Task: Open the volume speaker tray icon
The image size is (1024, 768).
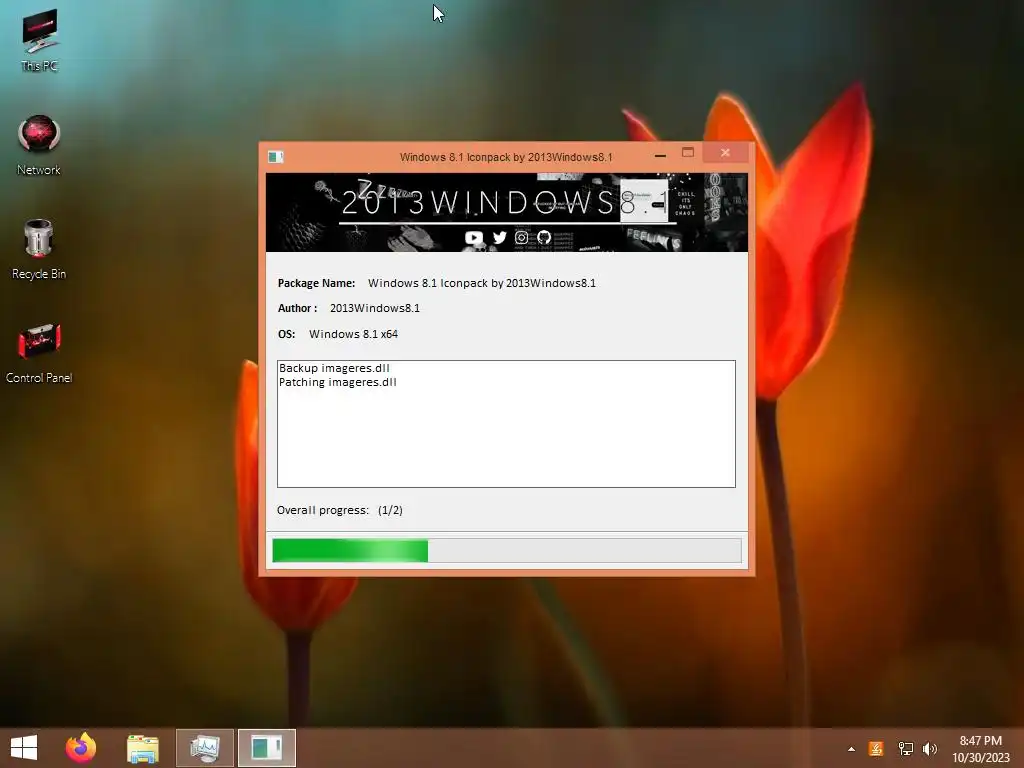Action: coord(930,749)
